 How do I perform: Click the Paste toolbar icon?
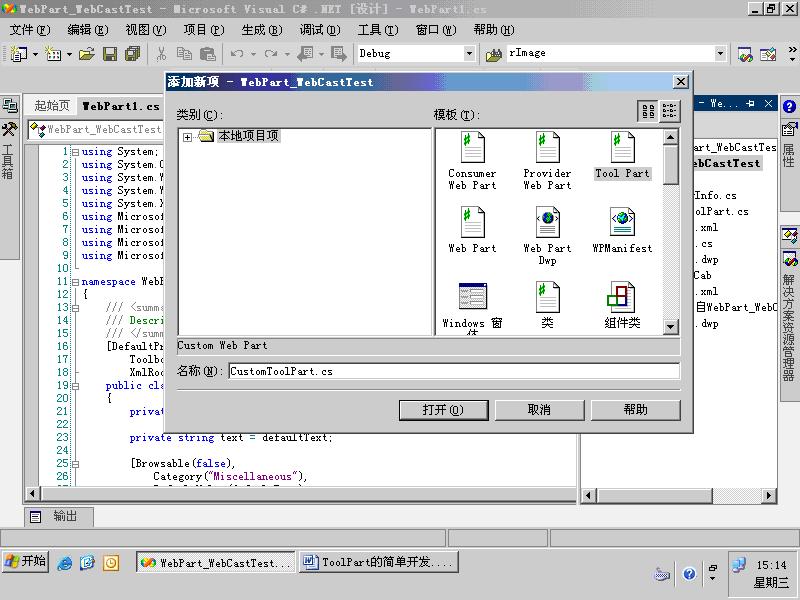pos(207,53)
